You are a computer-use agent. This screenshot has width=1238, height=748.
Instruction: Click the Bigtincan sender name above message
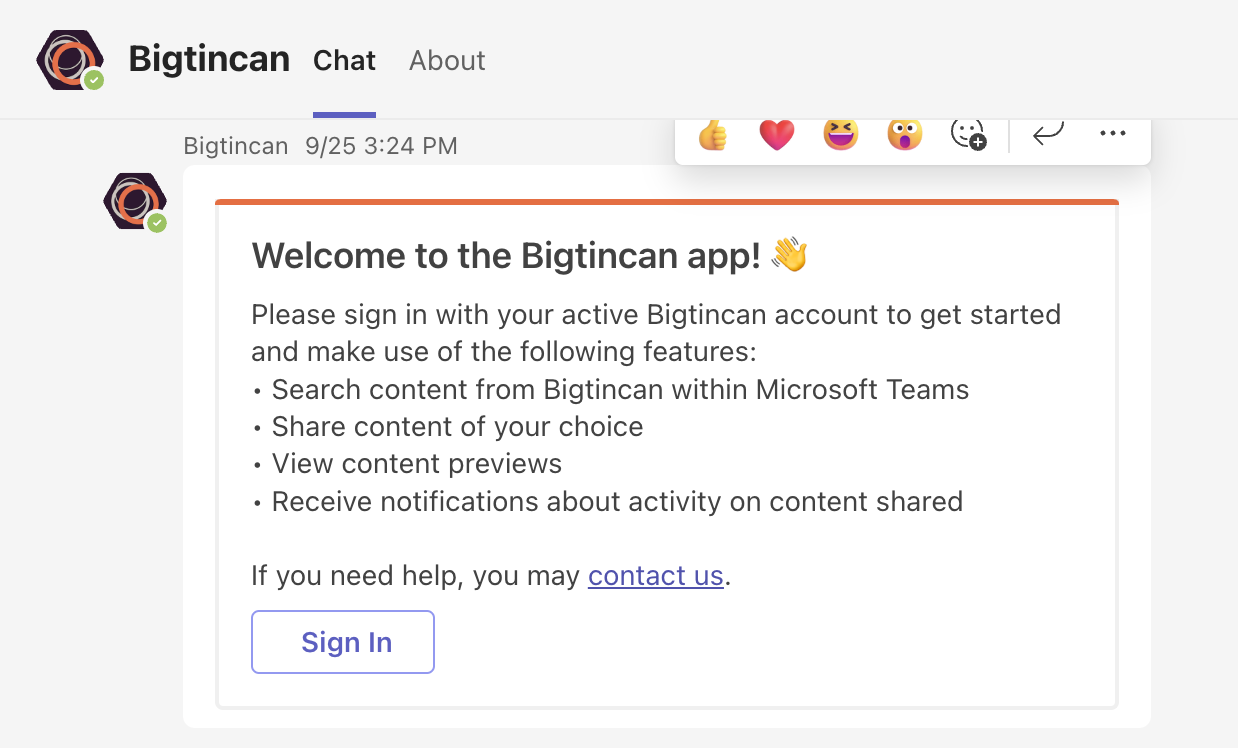[236, 146]
